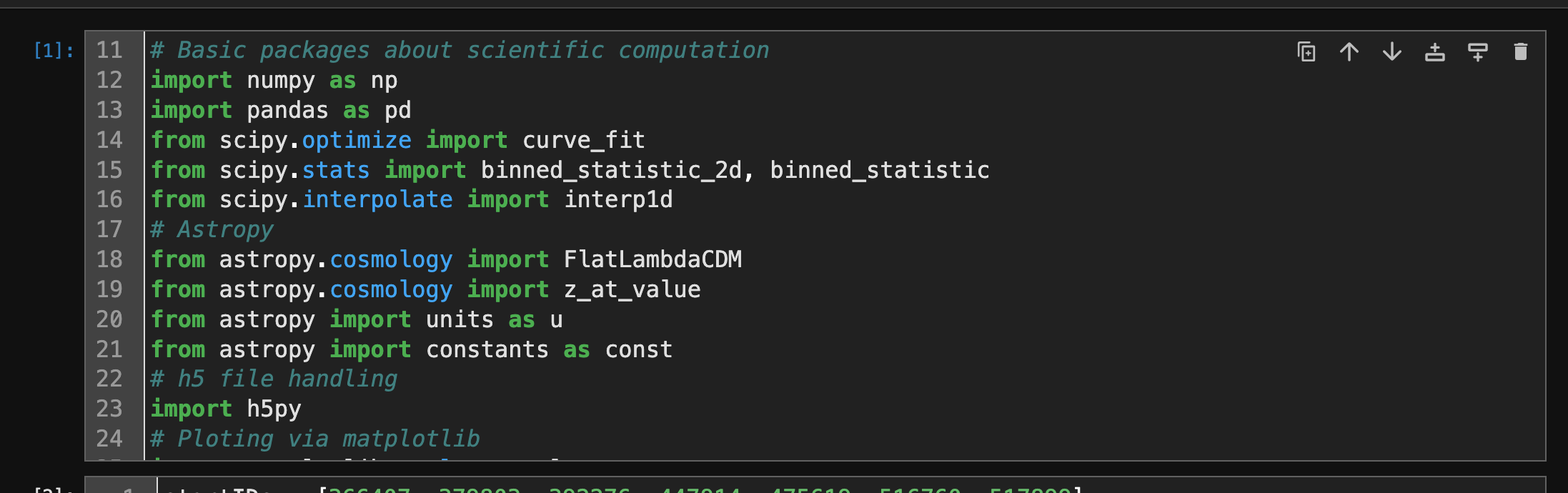Duplicate this cell with the copy icon

coord(1306,51)
